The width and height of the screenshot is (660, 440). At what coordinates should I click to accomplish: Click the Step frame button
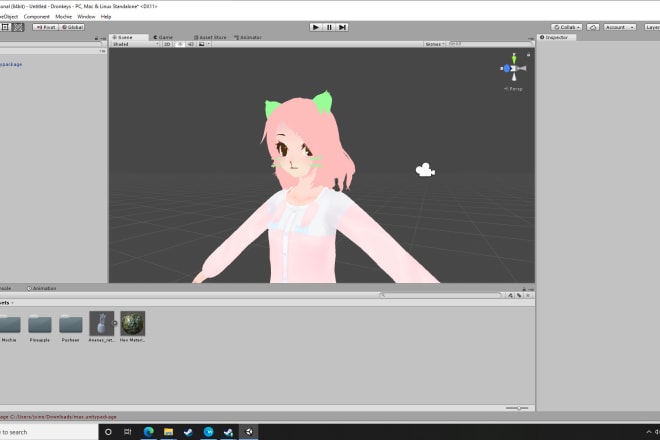342,27
